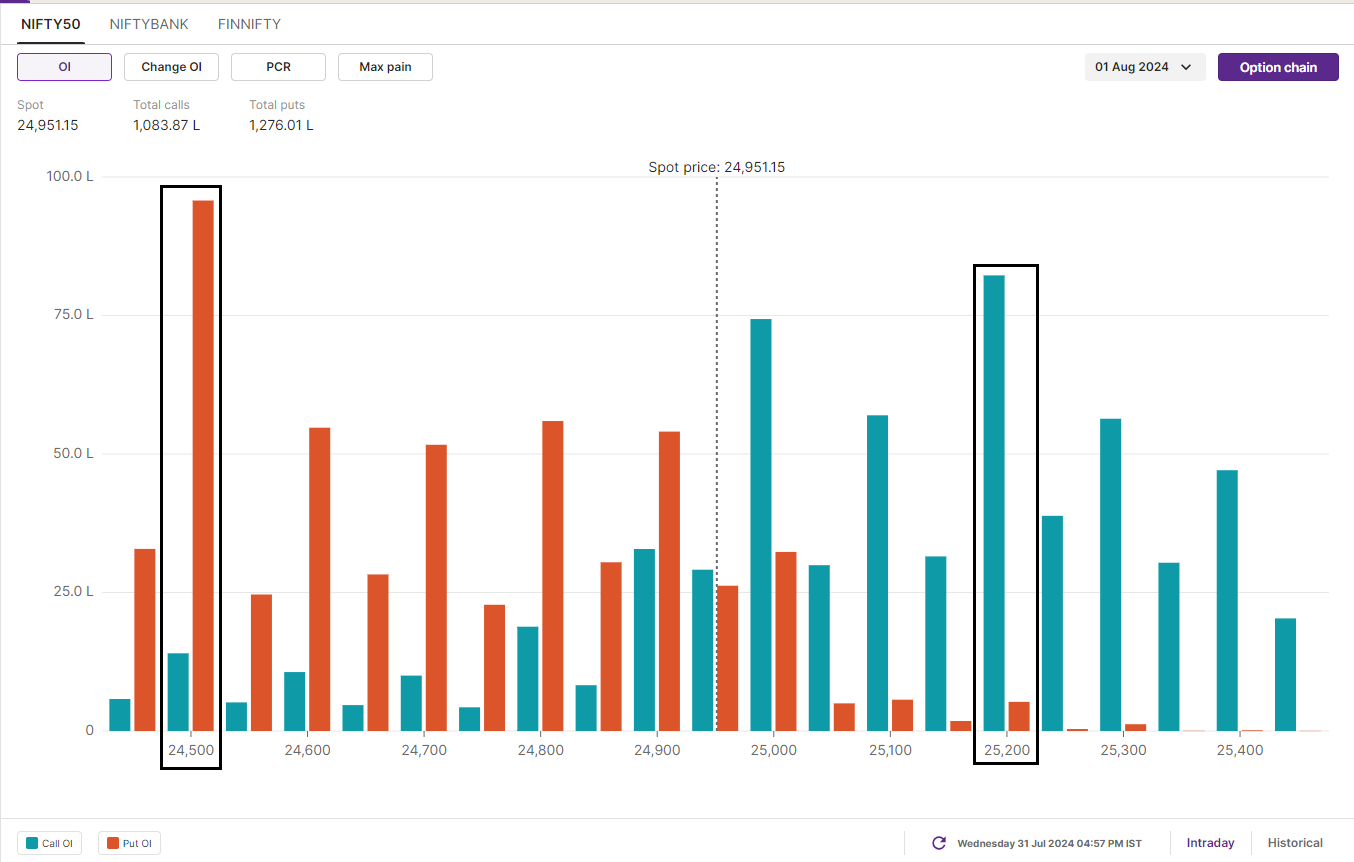The height and width of the screenshot is (862, 1354).
Task: Click the 24,900 strike call OI bar
Action: 645,640
